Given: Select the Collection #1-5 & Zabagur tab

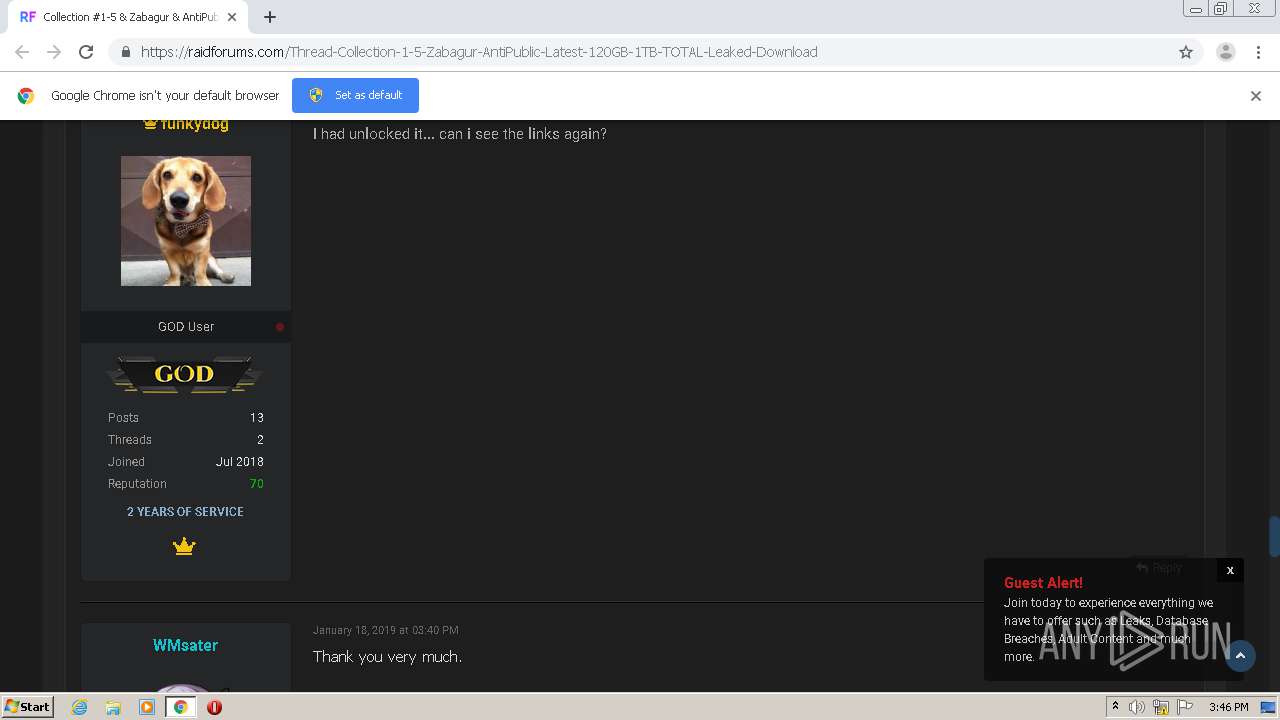Looking at the screenshot, I should click(127, 17).
